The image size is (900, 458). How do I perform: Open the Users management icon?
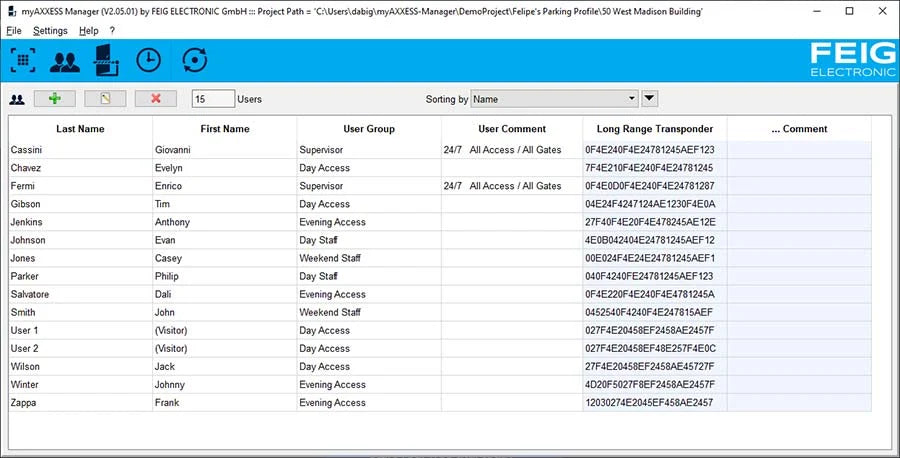click(x=65, y=60)
